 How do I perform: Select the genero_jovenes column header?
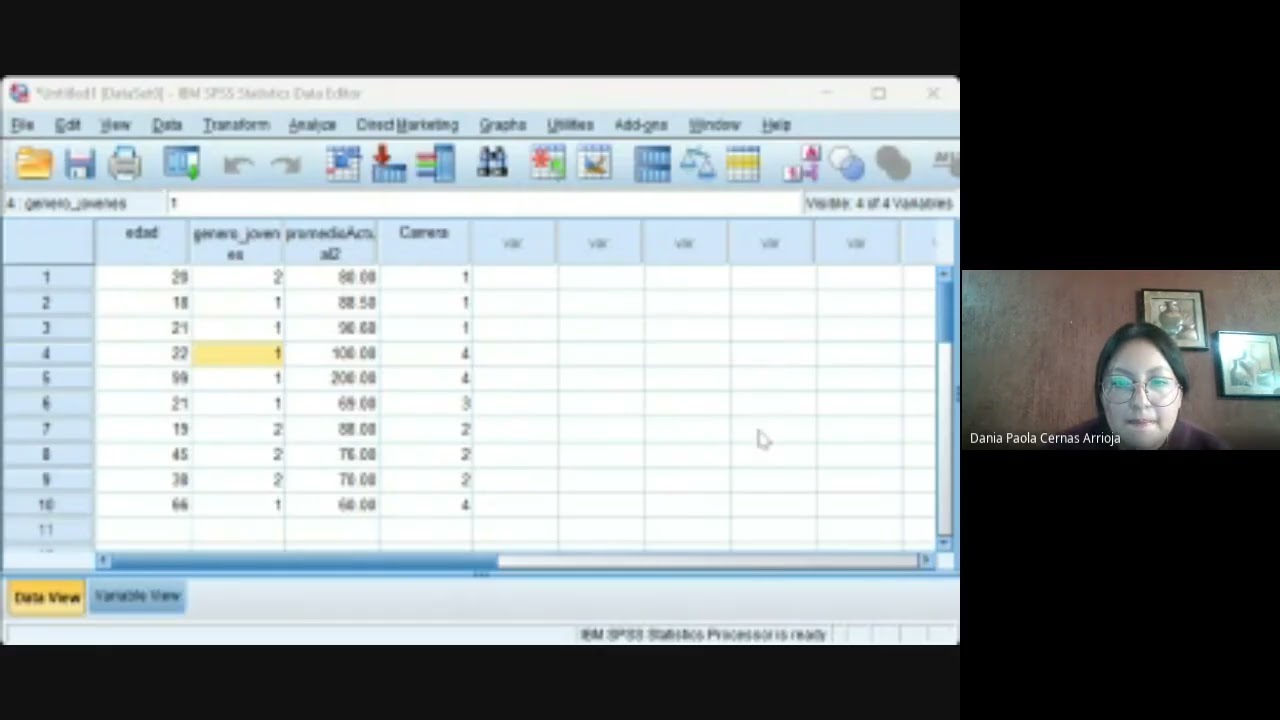(x=236, y=242)
